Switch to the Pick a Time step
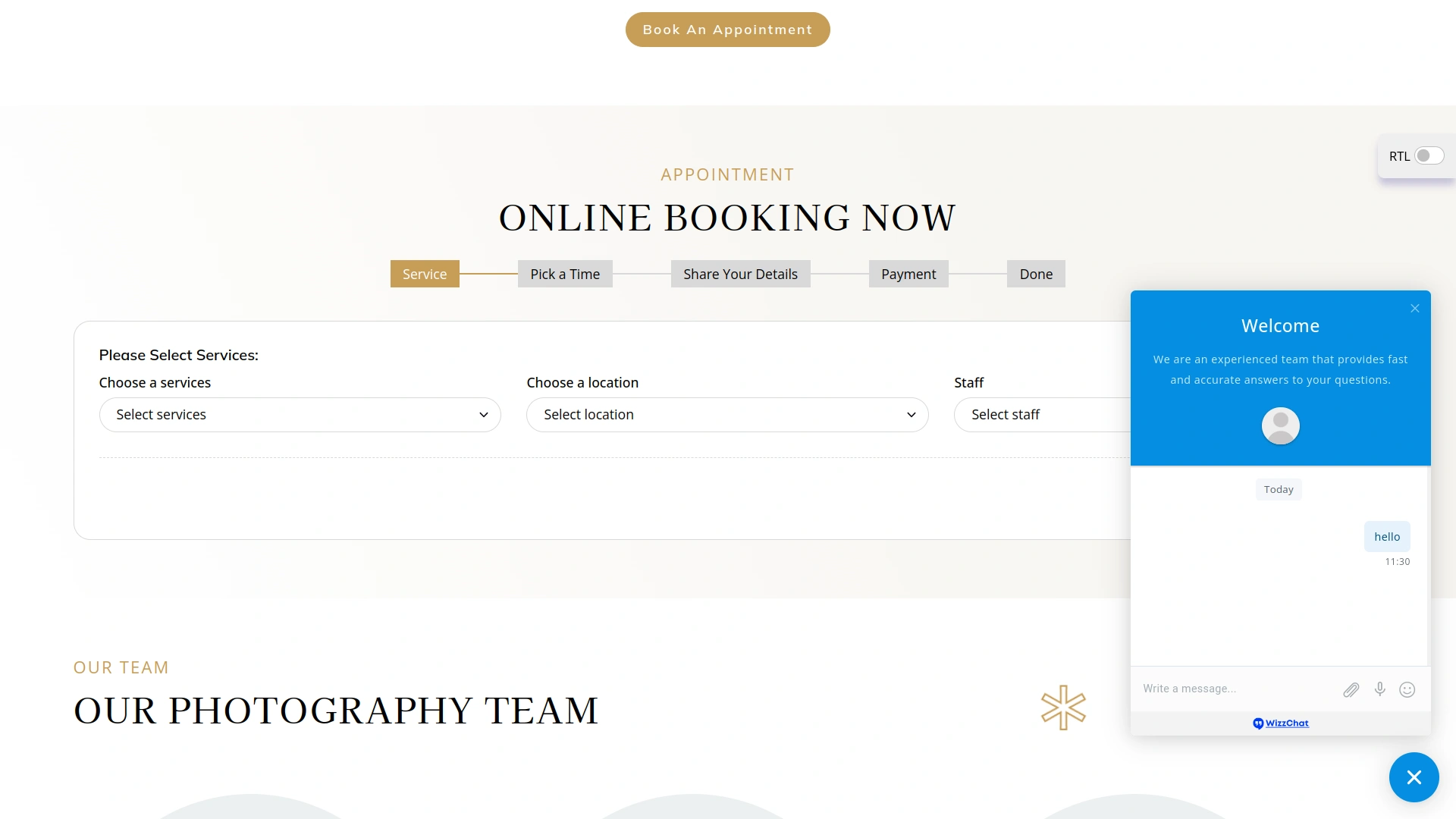 coord(564,274)
